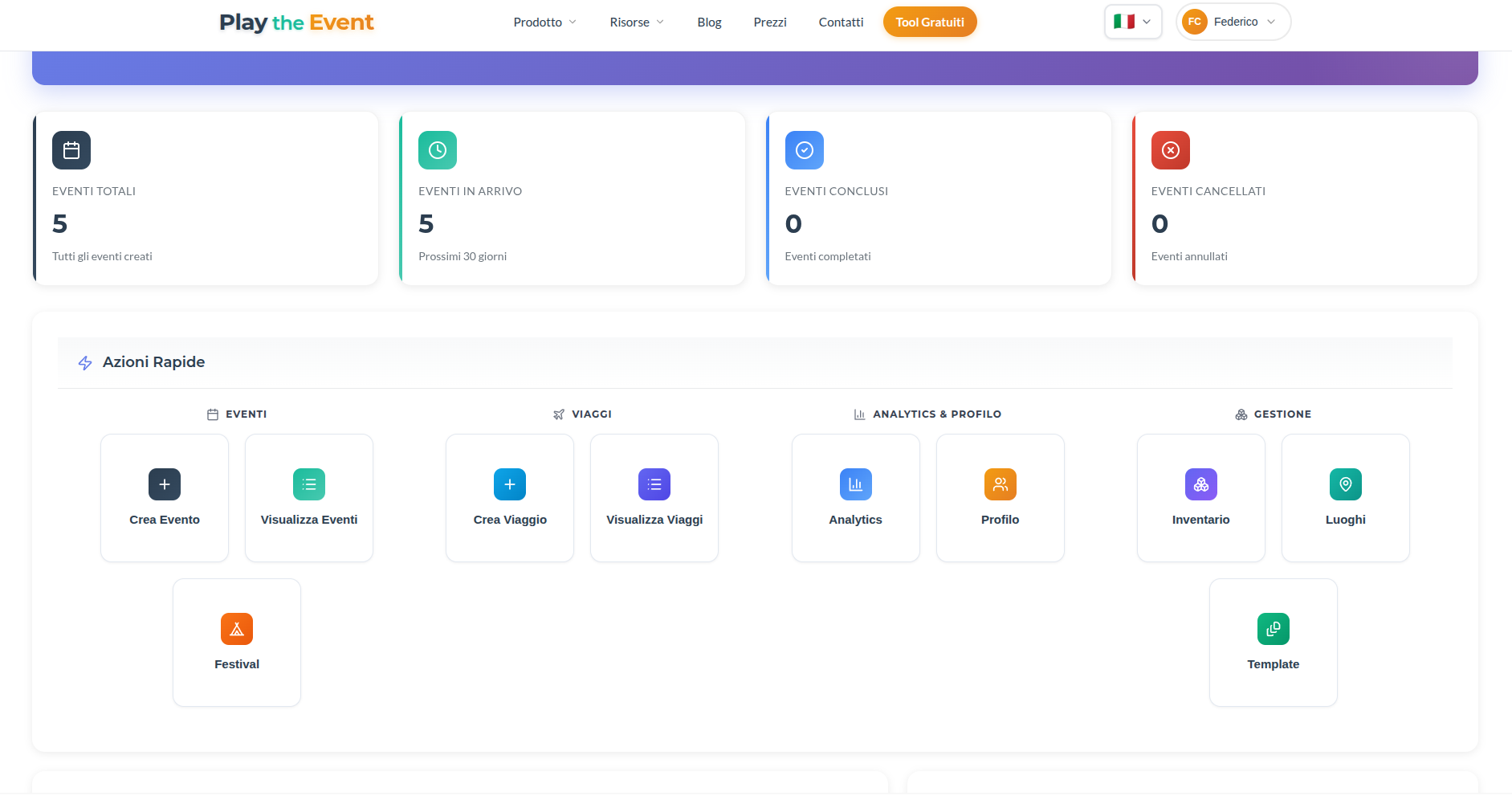The height and width of the screenshot is (796, 1512).
Task: Click the teal map pin icon for Luoghi
Action: pyautogui.click(x=1346, y=484)
